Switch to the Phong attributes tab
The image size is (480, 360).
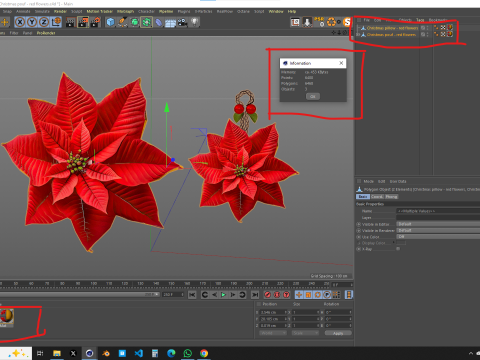click(x=392, y=197)
